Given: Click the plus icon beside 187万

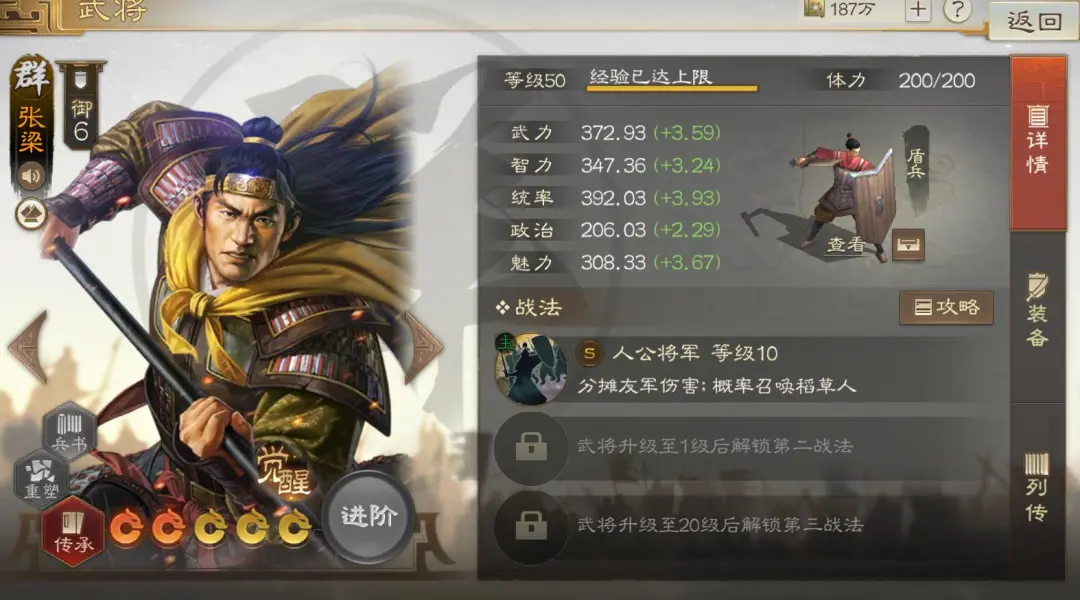Looking at the screenshot, I should [918, 10].
